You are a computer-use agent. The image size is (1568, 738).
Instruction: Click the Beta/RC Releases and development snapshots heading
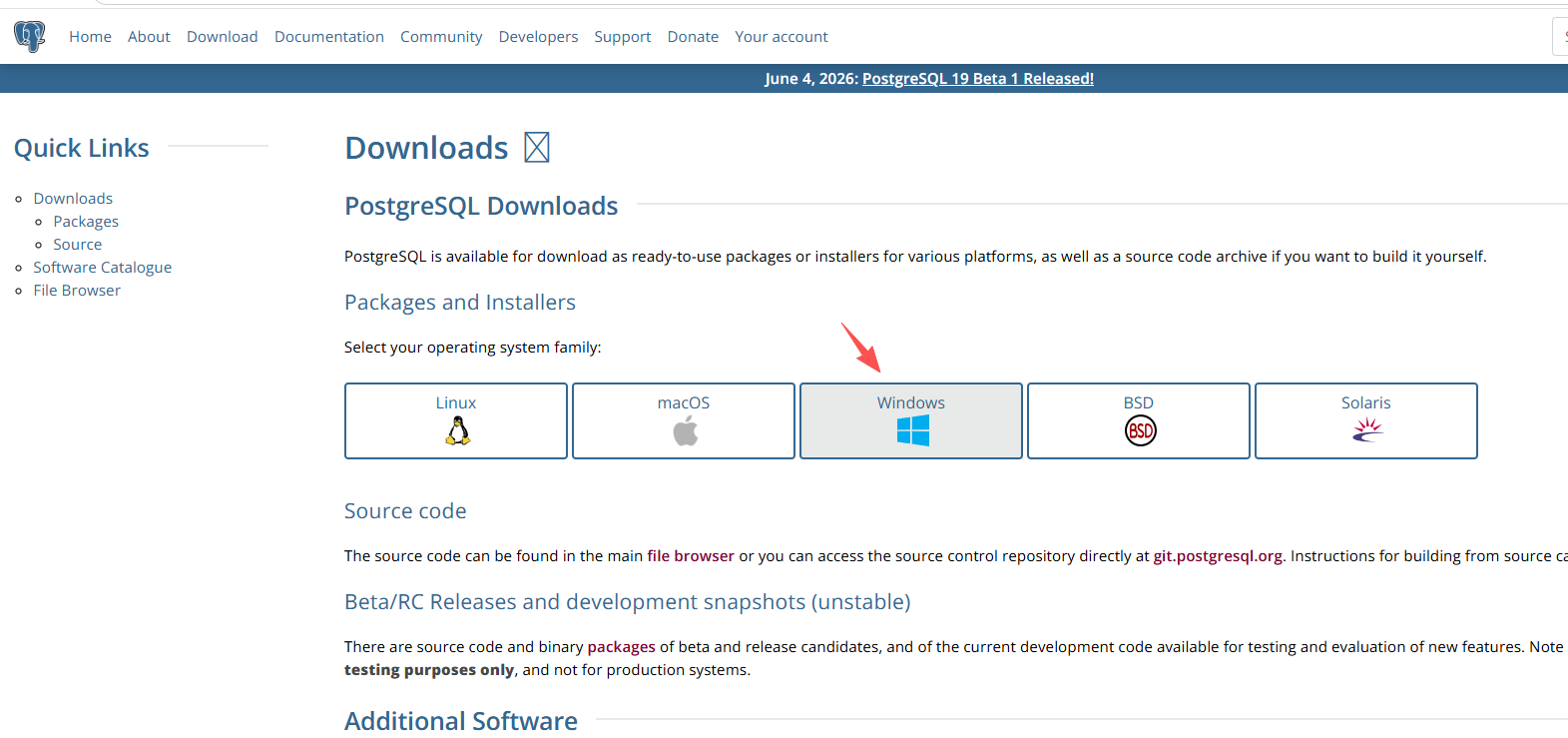[x=628, y=602]
